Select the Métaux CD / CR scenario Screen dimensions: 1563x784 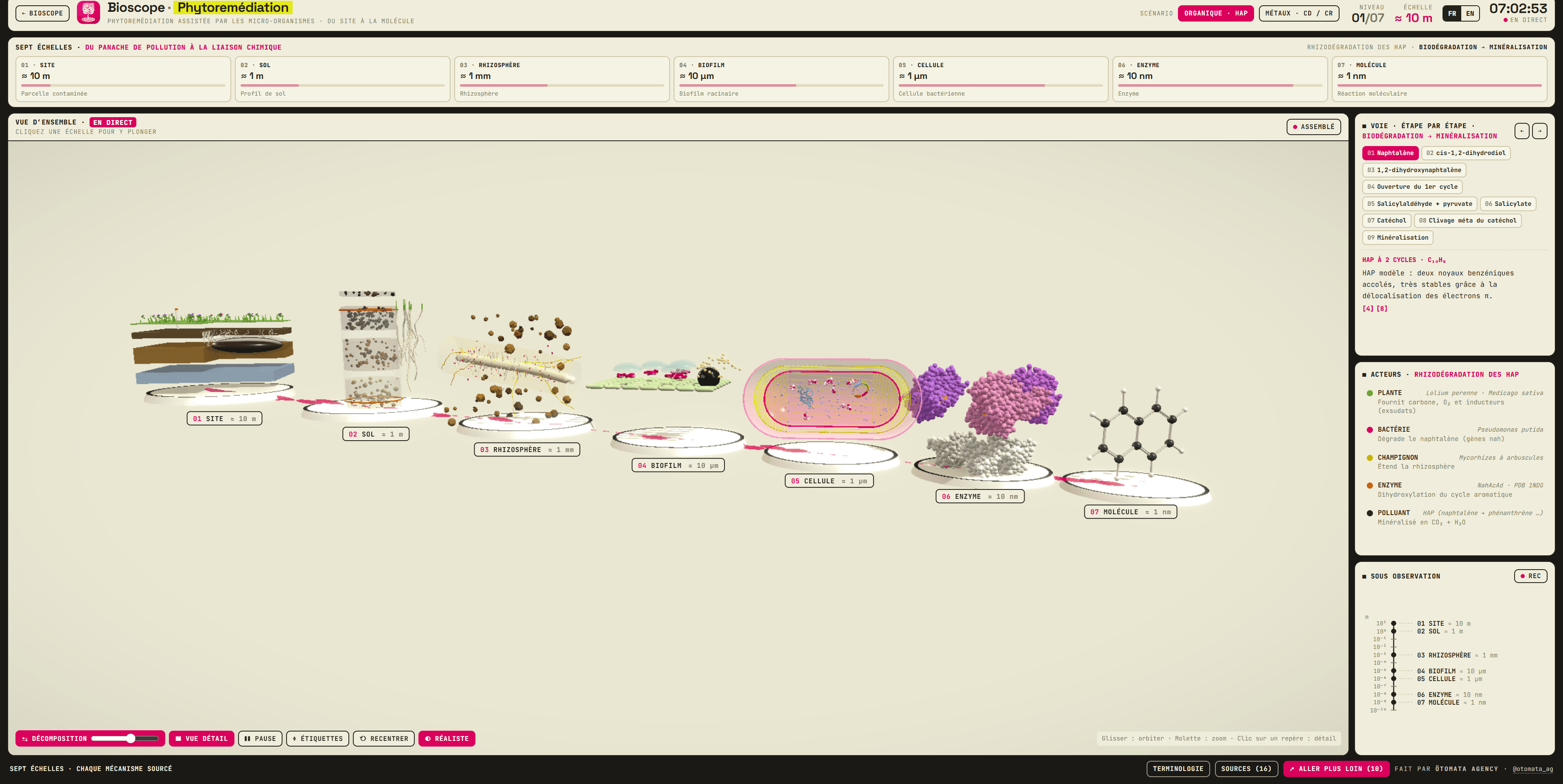[1299, 13]
